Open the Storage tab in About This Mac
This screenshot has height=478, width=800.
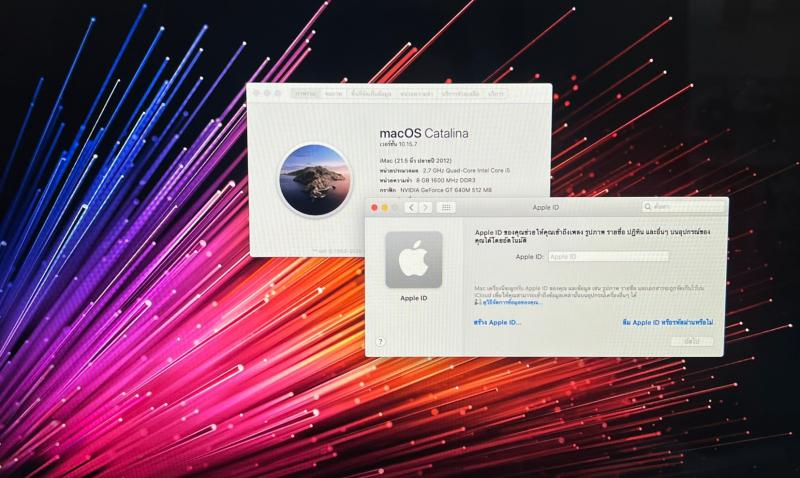coord(371,94)
